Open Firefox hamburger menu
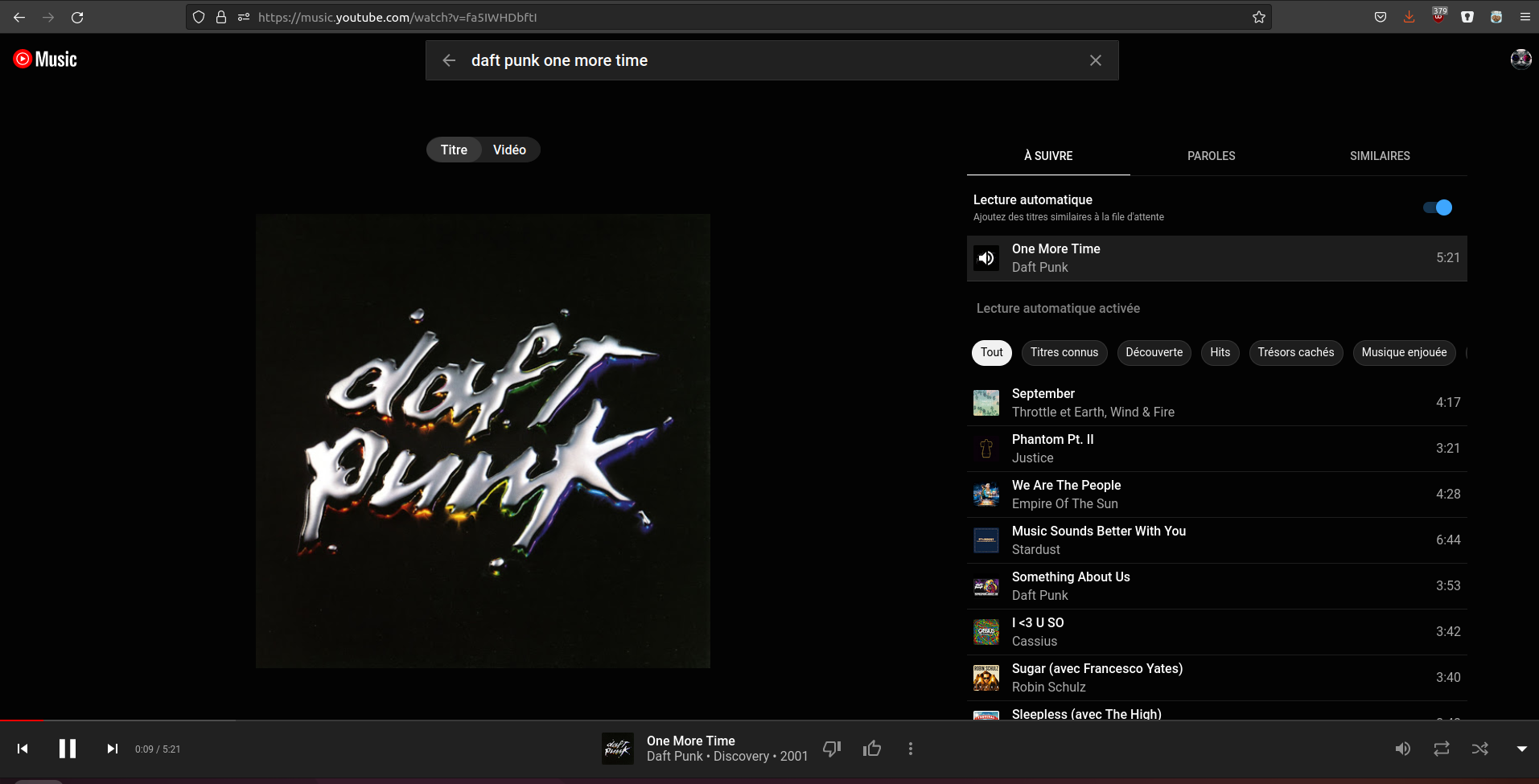 [1525, 17]
